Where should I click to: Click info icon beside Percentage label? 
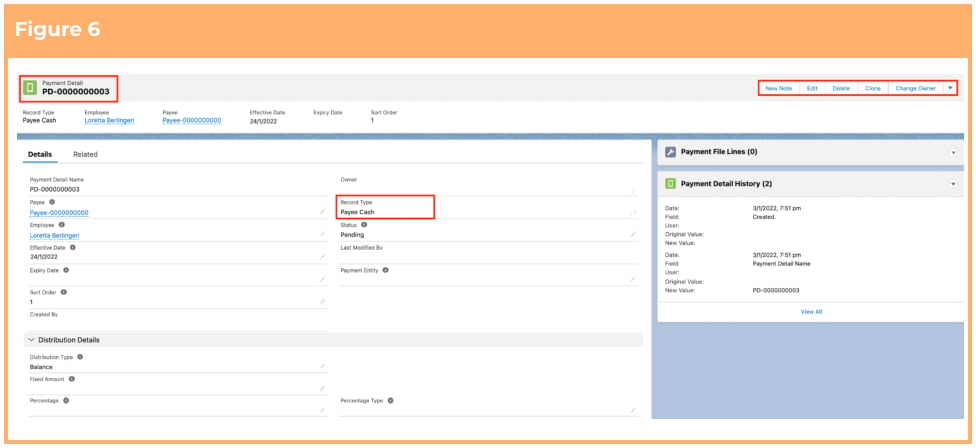pos(66,401)
